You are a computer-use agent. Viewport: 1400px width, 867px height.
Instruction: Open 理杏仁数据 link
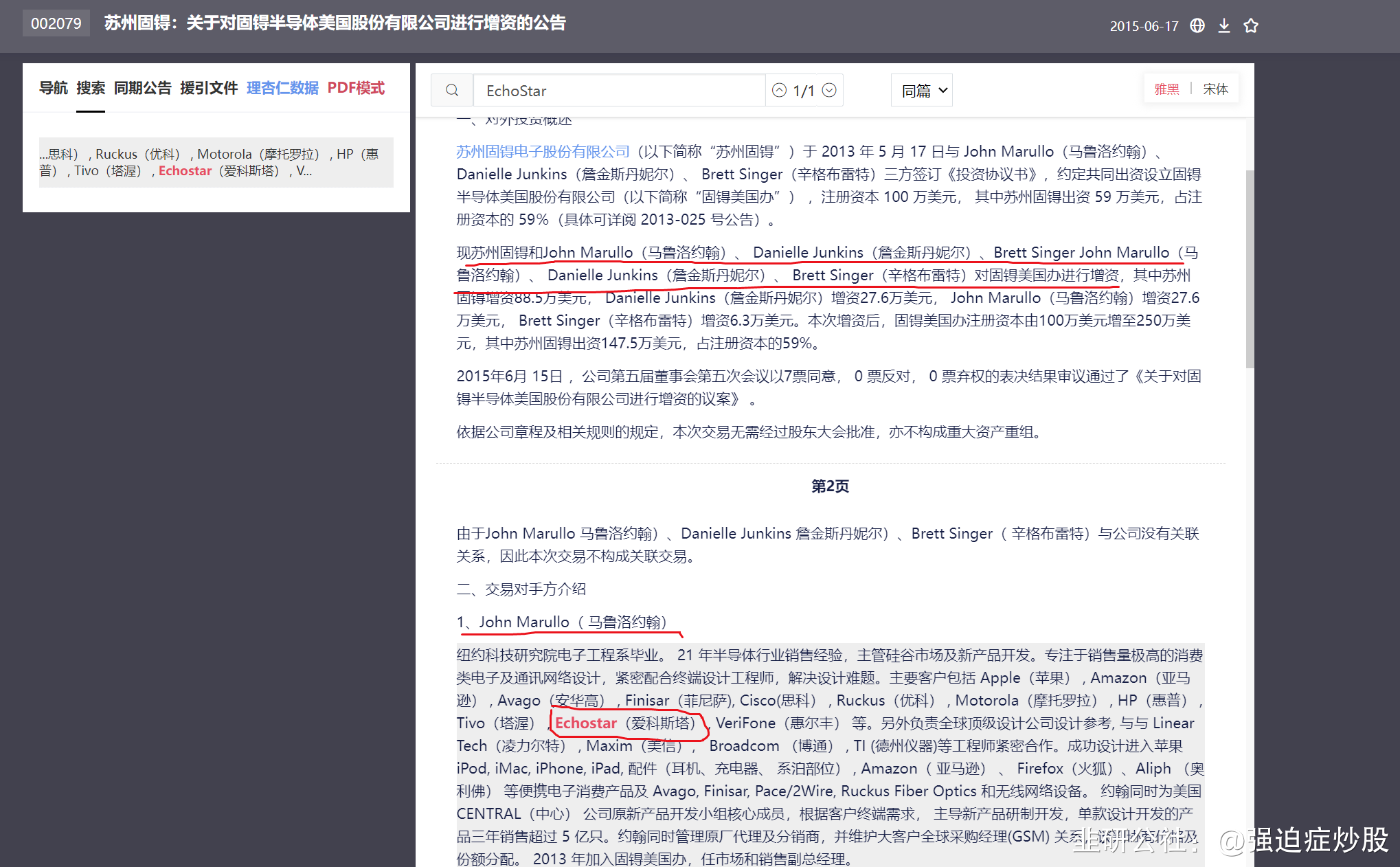coord(282,88)
